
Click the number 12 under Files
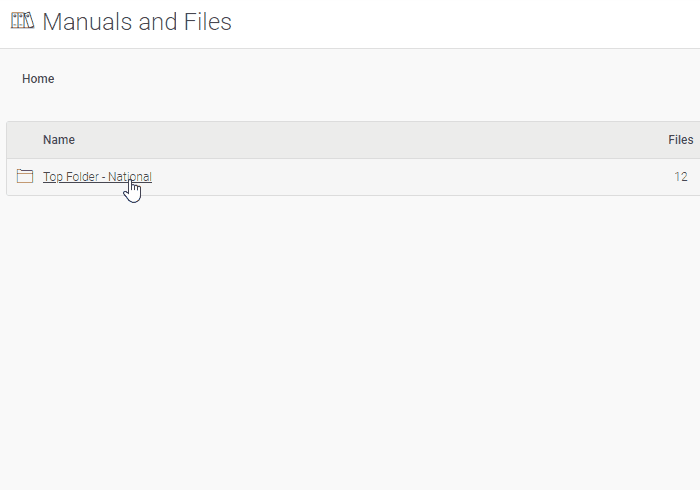[681, 177]
